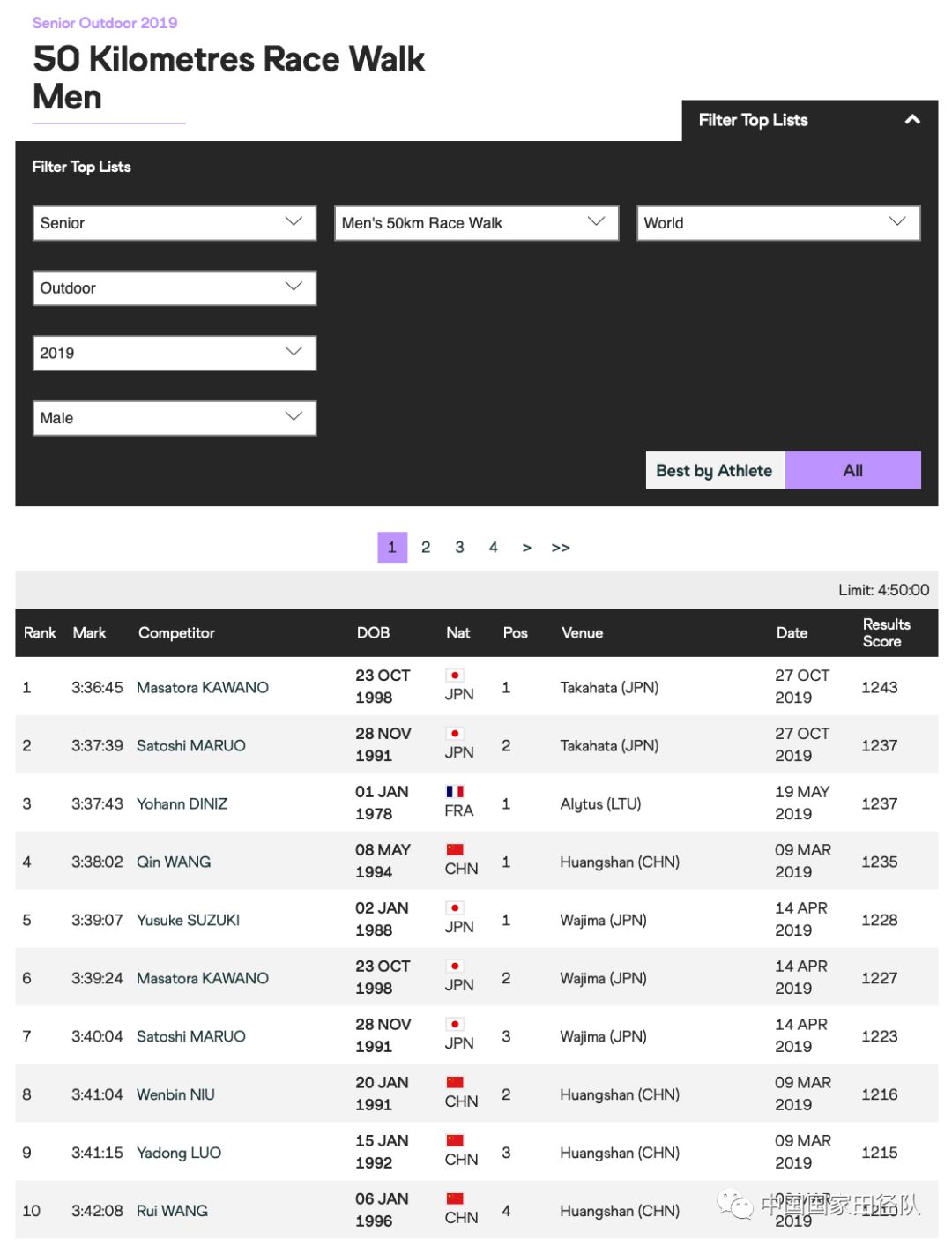Open the Outdoor environment dropdown
The height and width of the screenshot is (1247, 952).
tap(175, 288)
